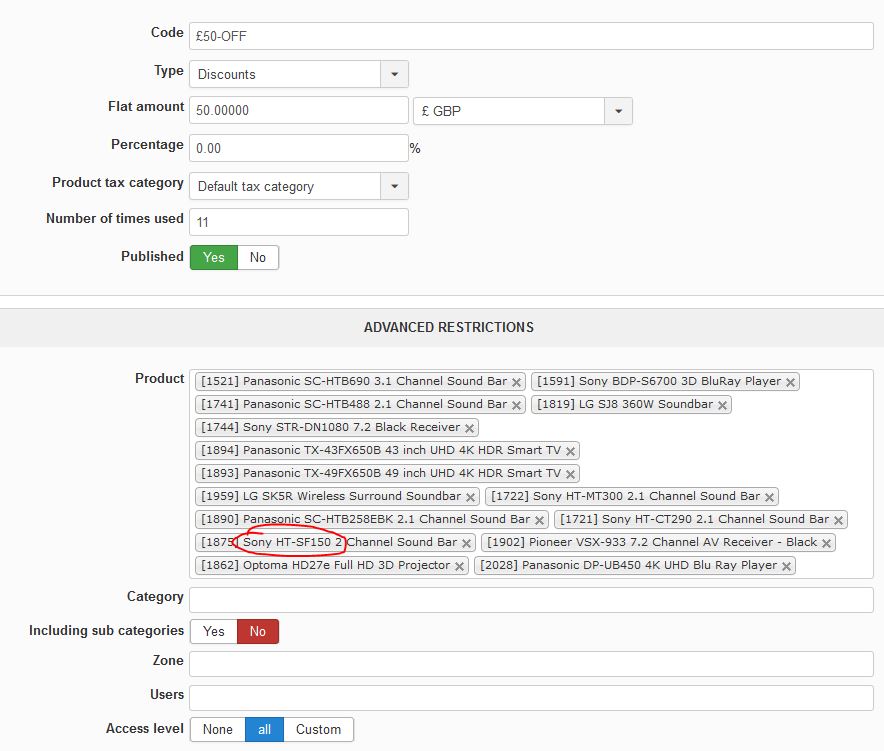Screen dimensions: 884x751
Task: Delete the Pioneer VSX-933 AV Receiver tag
Action: point(826,543)
